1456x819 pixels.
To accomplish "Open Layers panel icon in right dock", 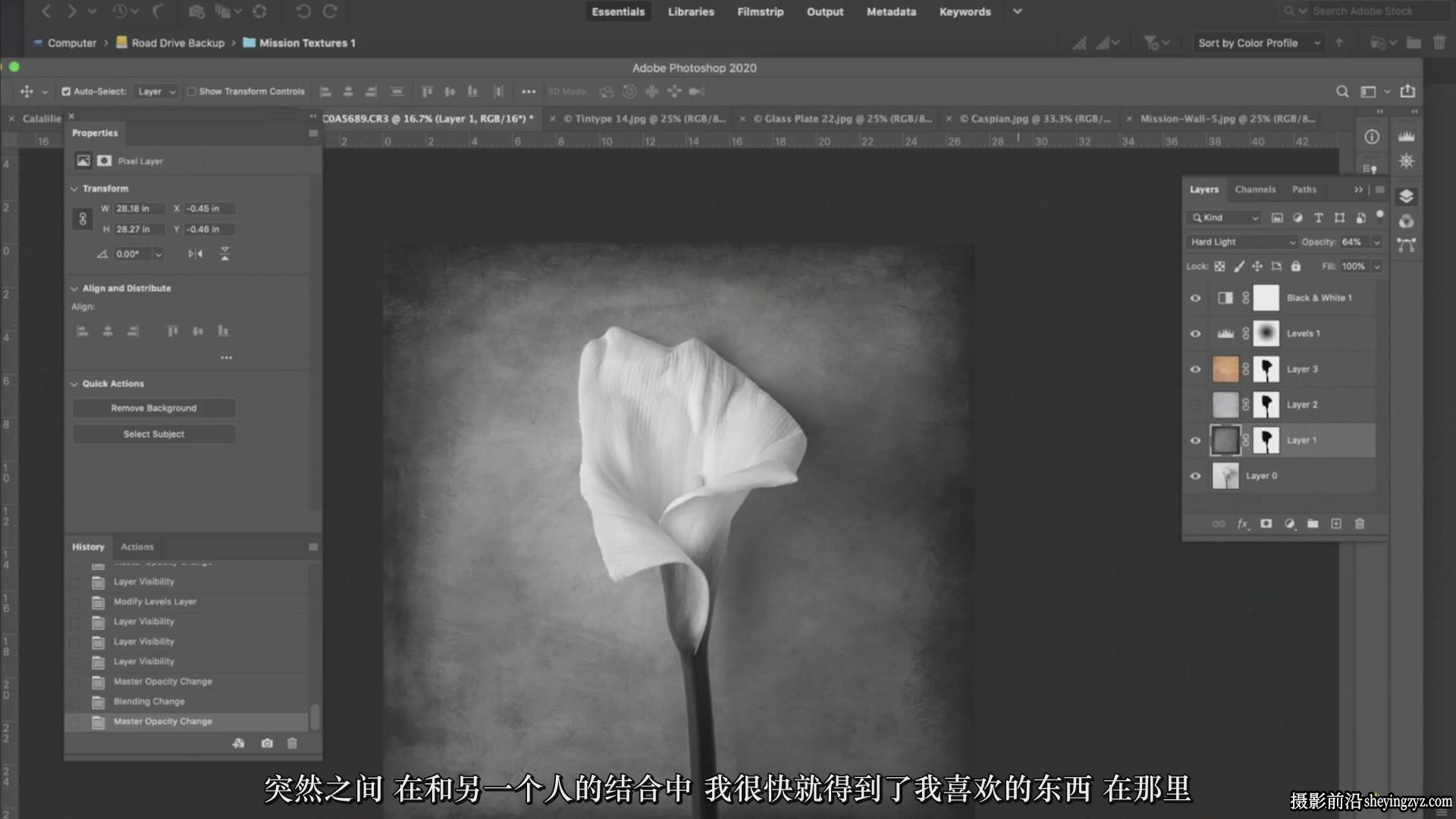I will (x=1407, y=196).
